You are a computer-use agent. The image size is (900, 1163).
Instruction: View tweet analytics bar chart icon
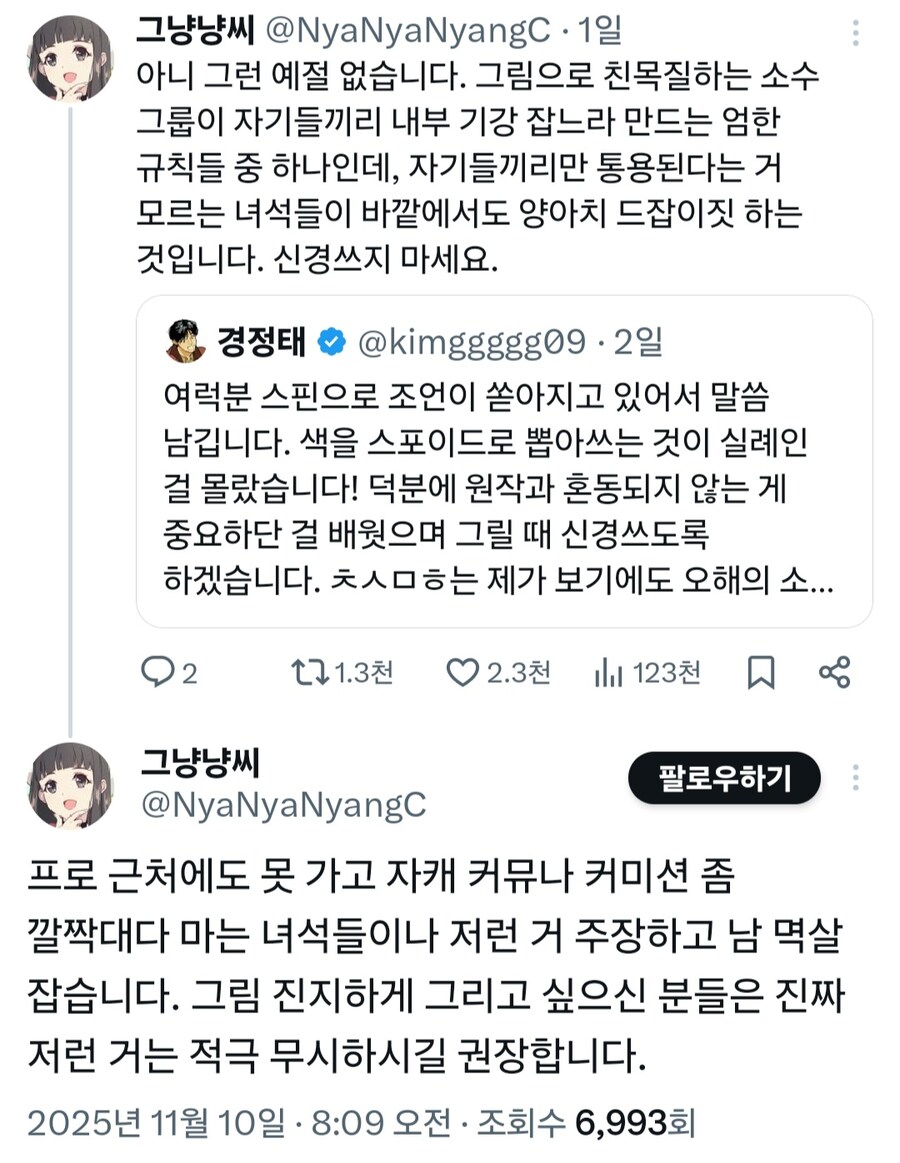608,673
